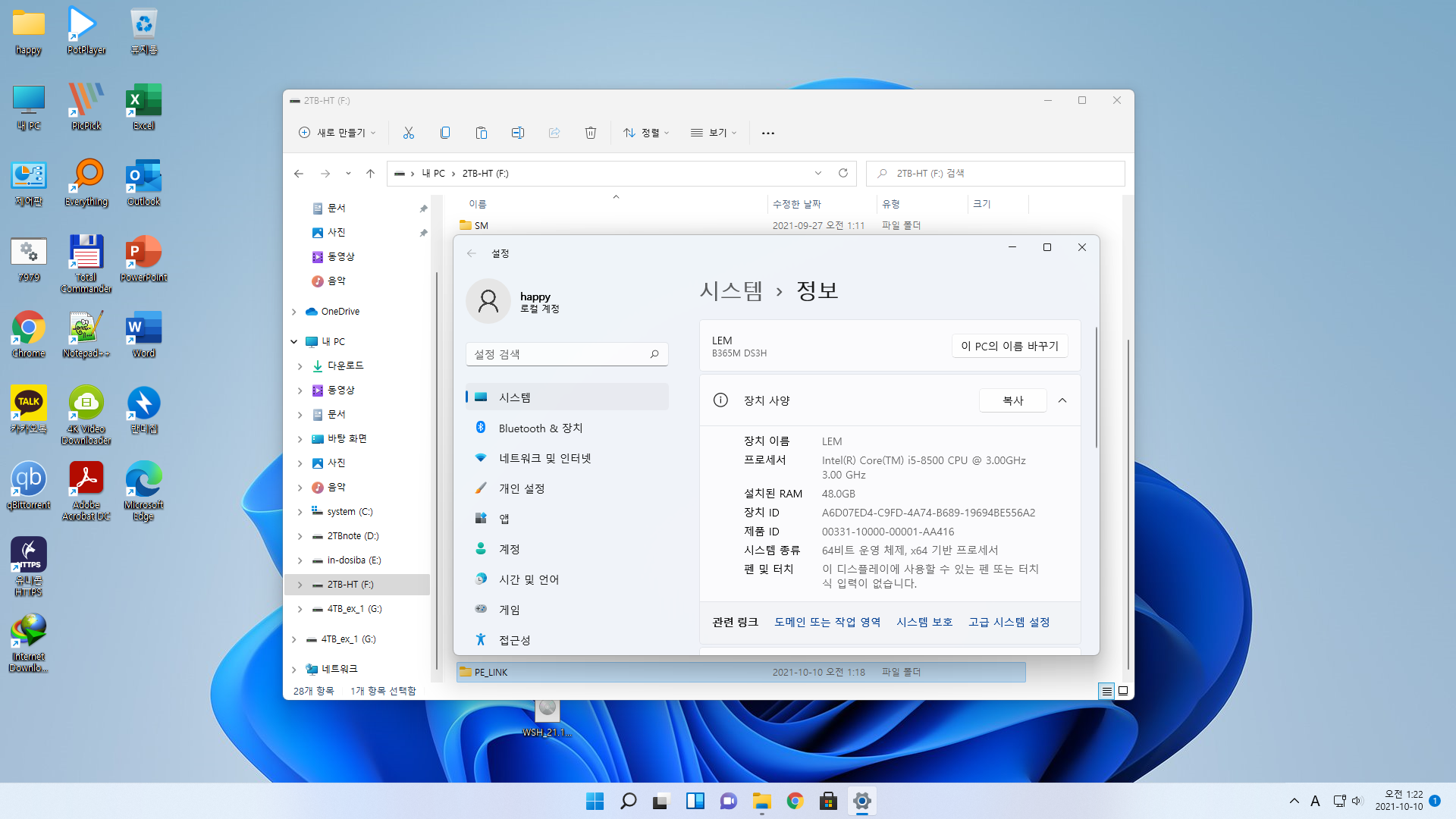Select 접근성 in Settings sidebar

(567, 640)
